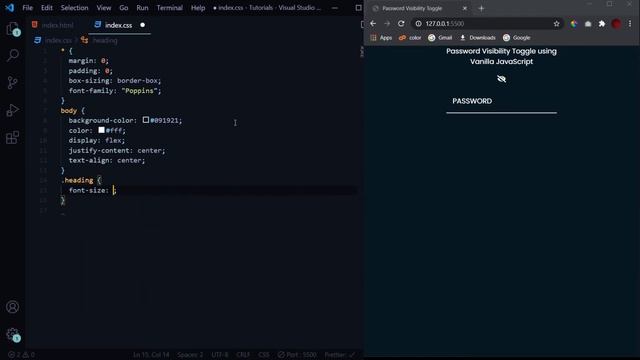640x360 pixels.
Task: Bookmark this page with the star icon
Action: tap(556, 24)
